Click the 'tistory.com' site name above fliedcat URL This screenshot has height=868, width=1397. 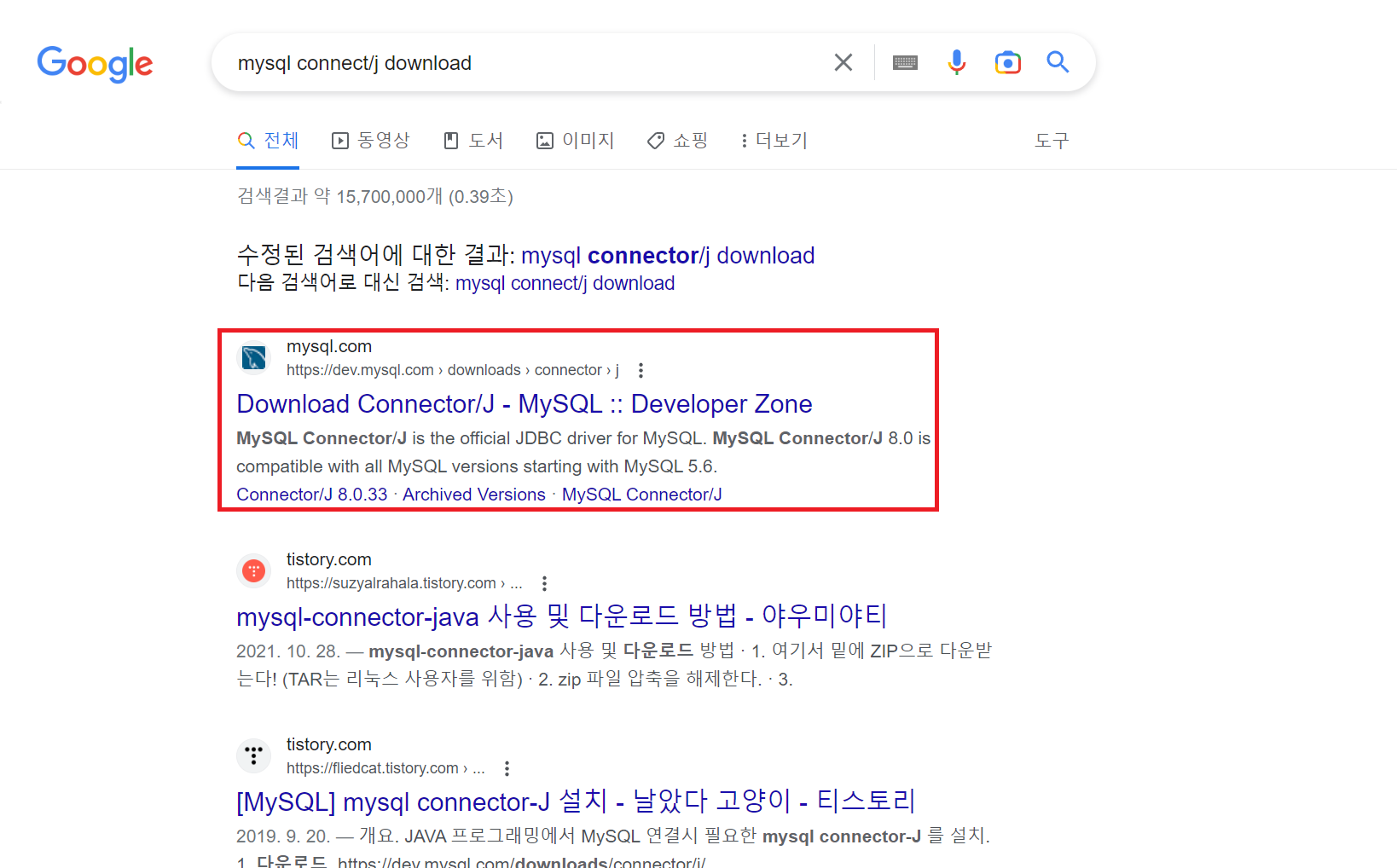(329, 744)
